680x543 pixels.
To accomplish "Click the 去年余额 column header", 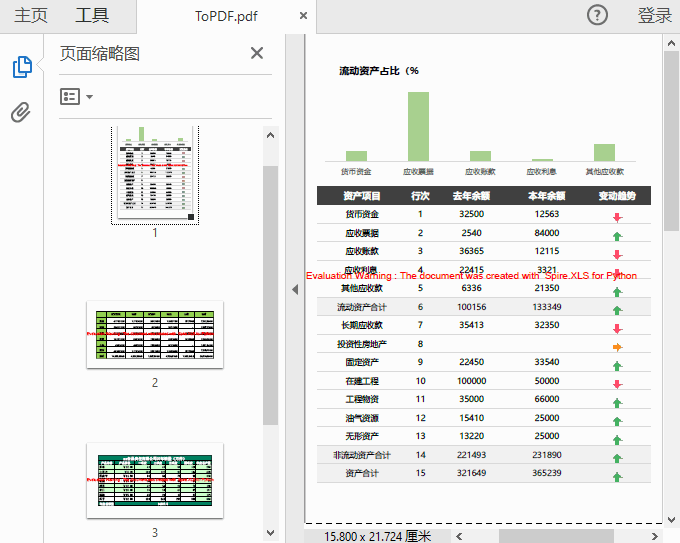I will click(x=471, y=196).
